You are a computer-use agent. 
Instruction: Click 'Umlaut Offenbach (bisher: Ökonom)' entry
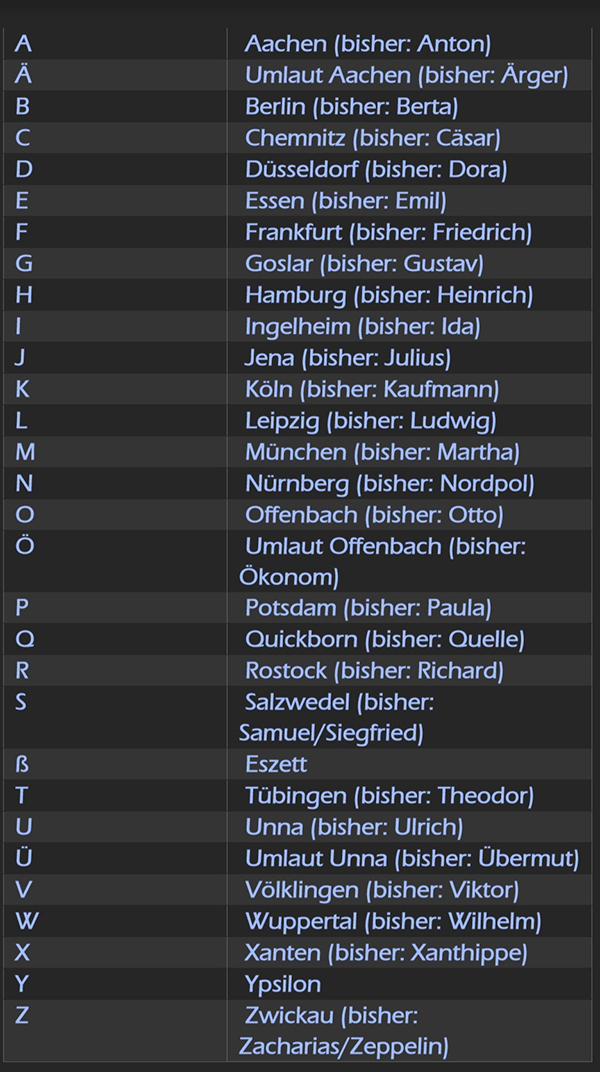tap(383, 562)
